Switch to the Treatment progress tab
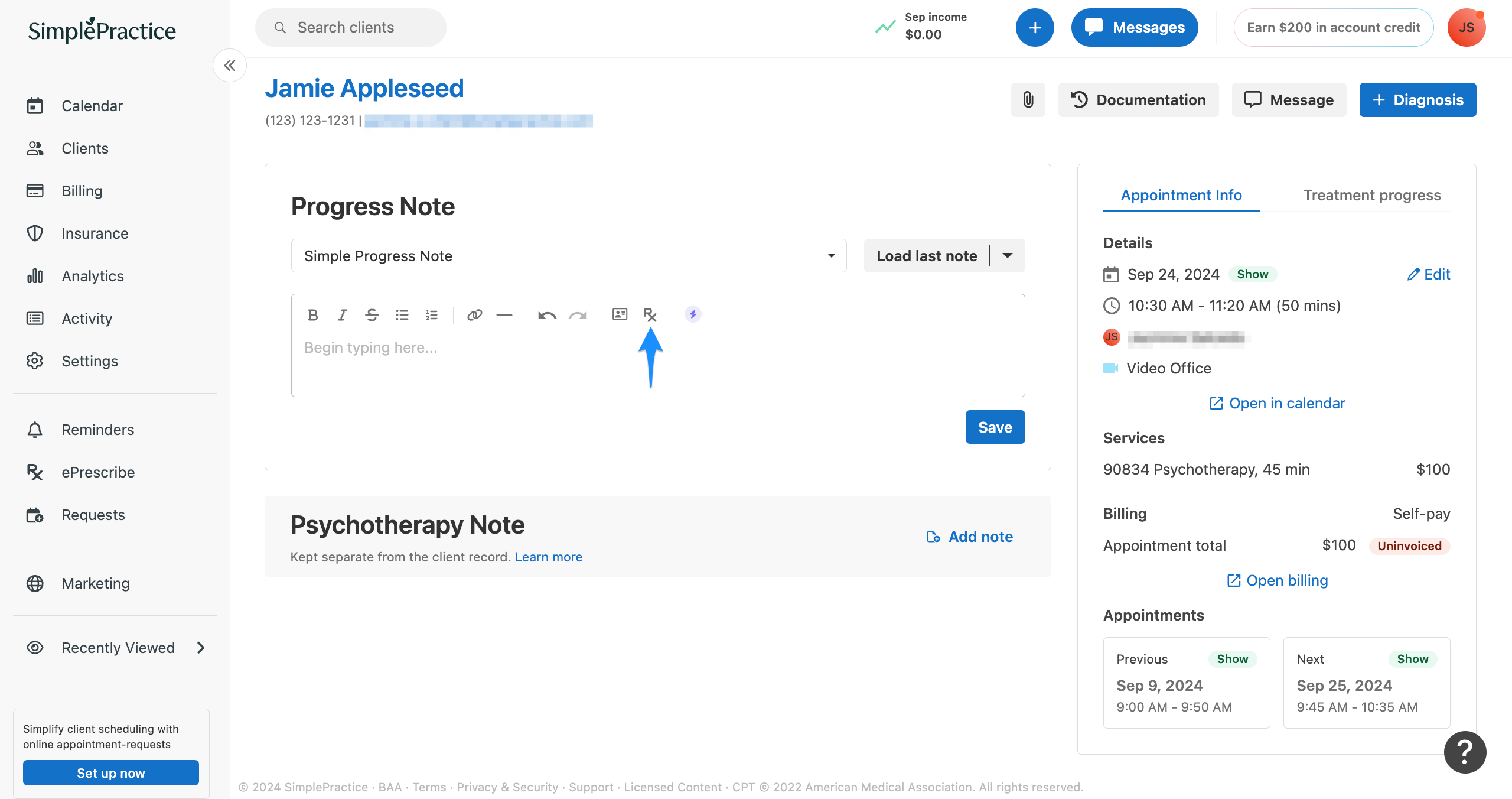The image size is (1512, 799). (1371, 195)
